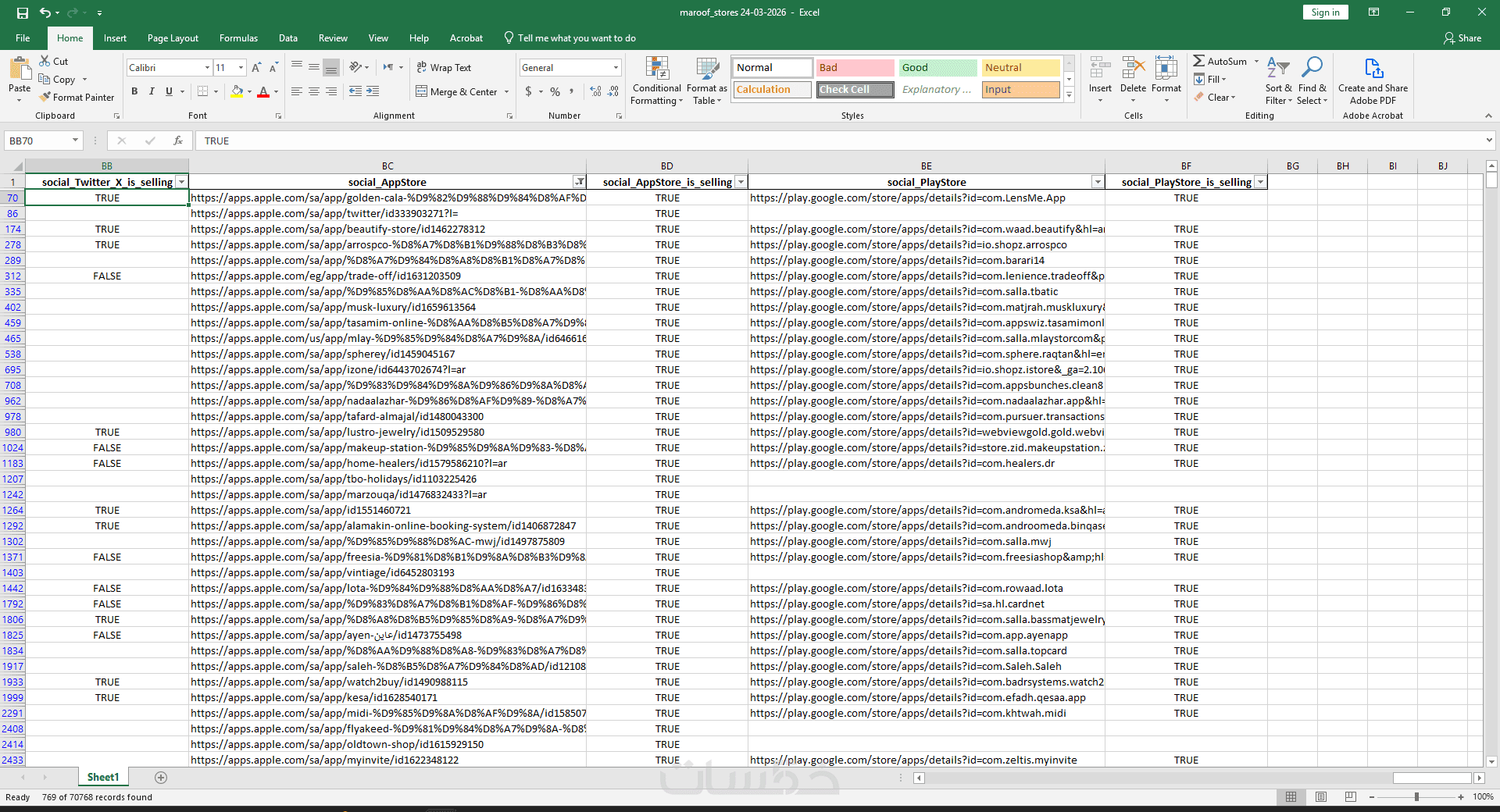This screenshot has width=1500, height=812.
Task: Click the zoom slider in status bar
Action: pyautogui.click(x=1416, y=797)
